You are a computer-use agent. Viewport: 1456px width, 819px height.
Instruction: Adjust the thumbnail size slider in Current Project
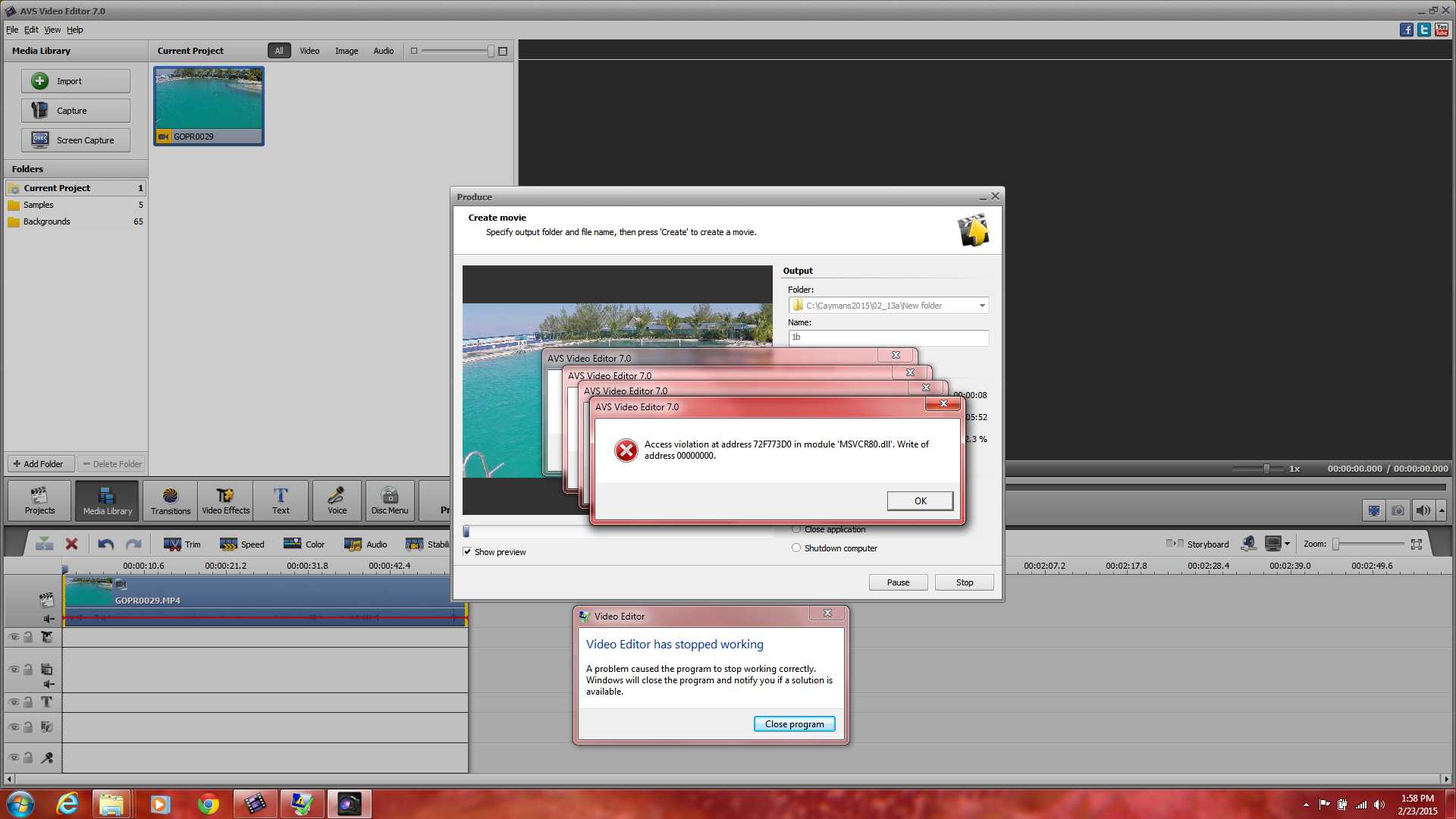coord(490,51)
